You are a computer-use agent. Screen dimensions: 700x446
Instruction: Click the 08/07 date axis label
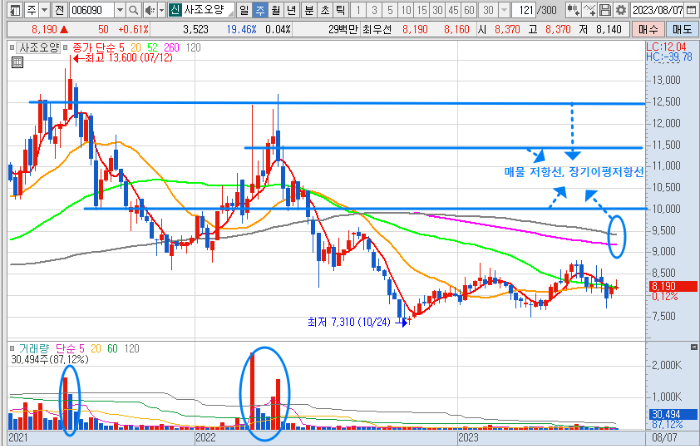[x=665, y=438]
